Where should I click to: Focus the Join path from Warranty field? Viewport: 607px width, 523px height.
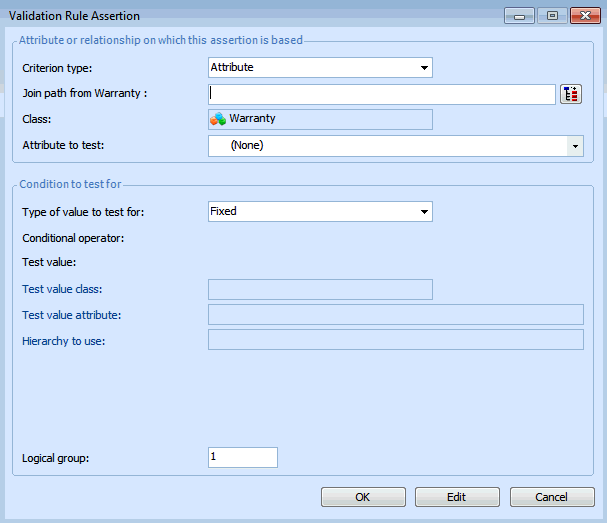(381, 94)
